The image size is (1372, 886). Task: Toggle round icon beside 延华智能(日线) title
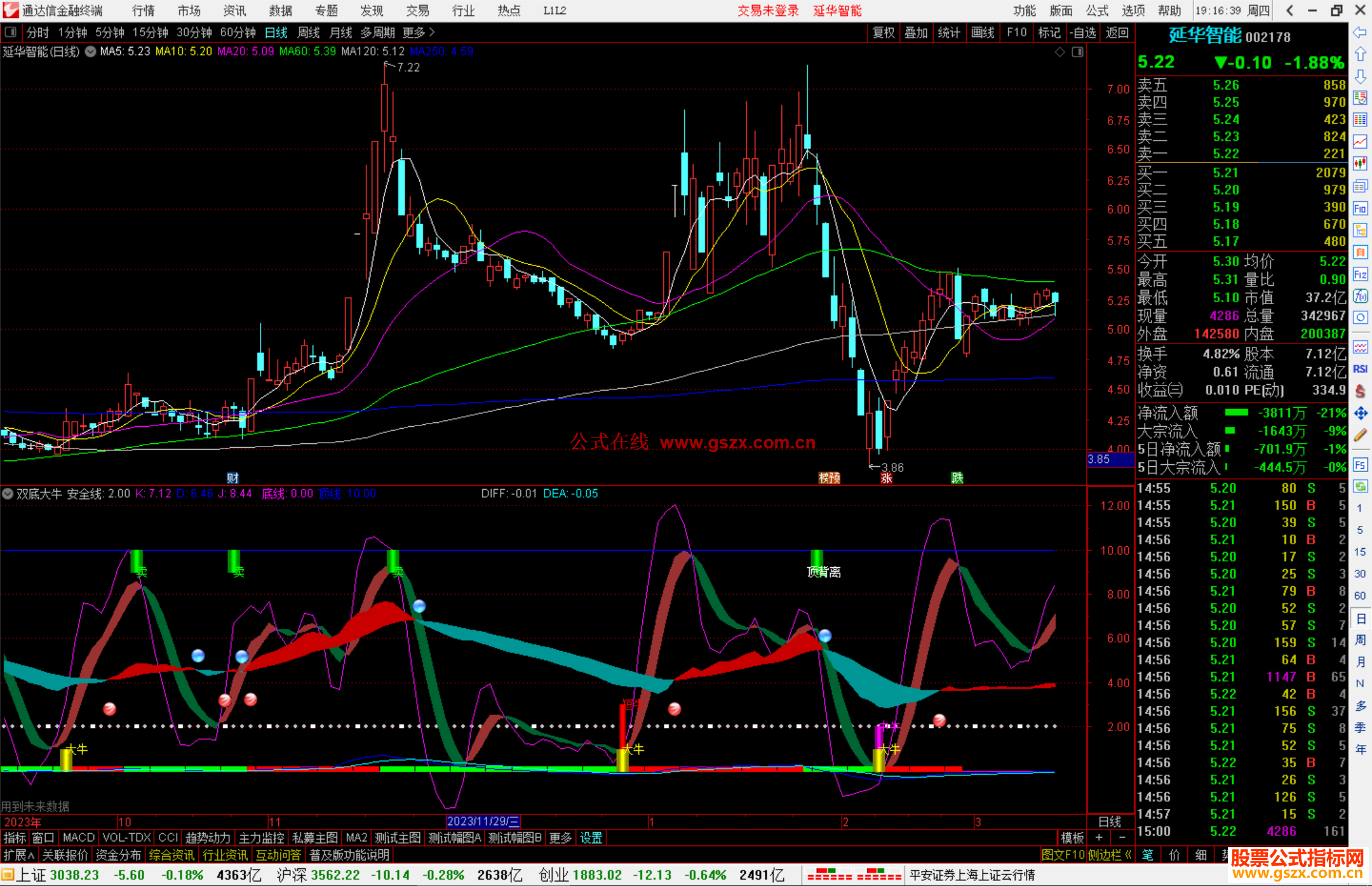point(91,51)
